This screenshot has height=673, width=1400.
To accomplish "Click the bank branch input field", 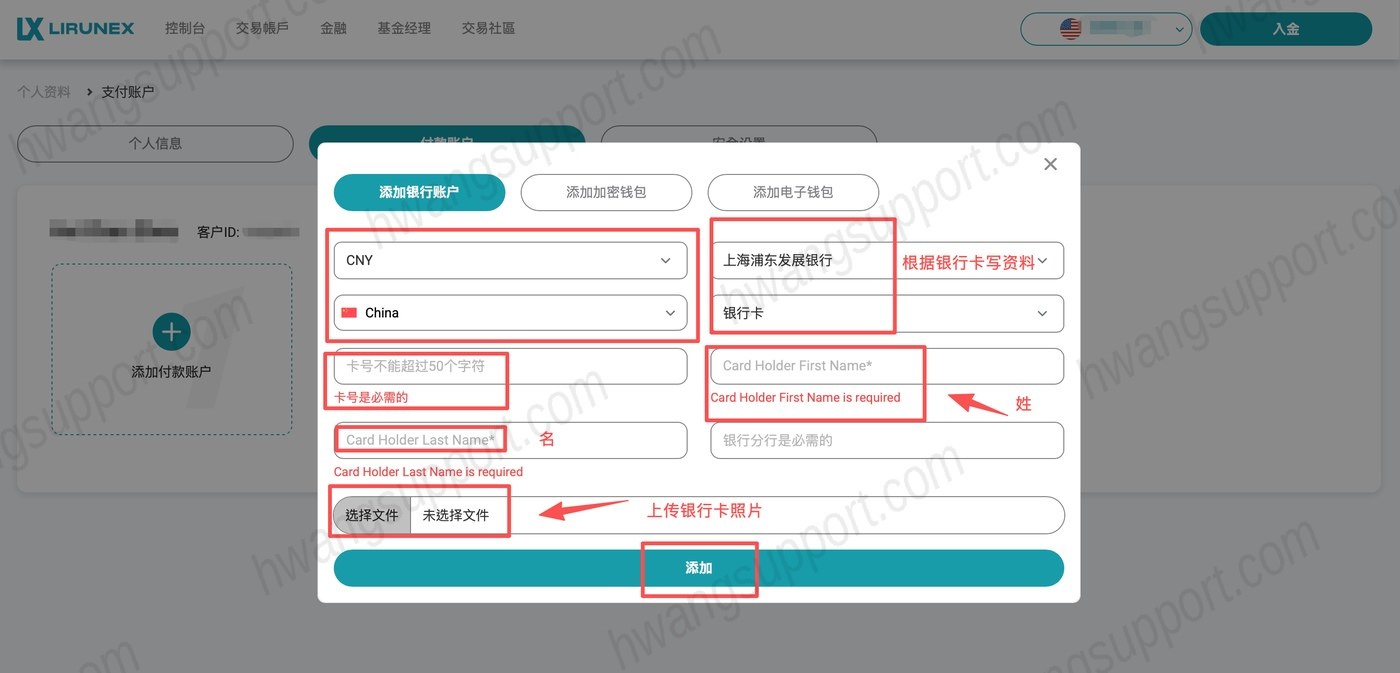I will click(887, 440).
